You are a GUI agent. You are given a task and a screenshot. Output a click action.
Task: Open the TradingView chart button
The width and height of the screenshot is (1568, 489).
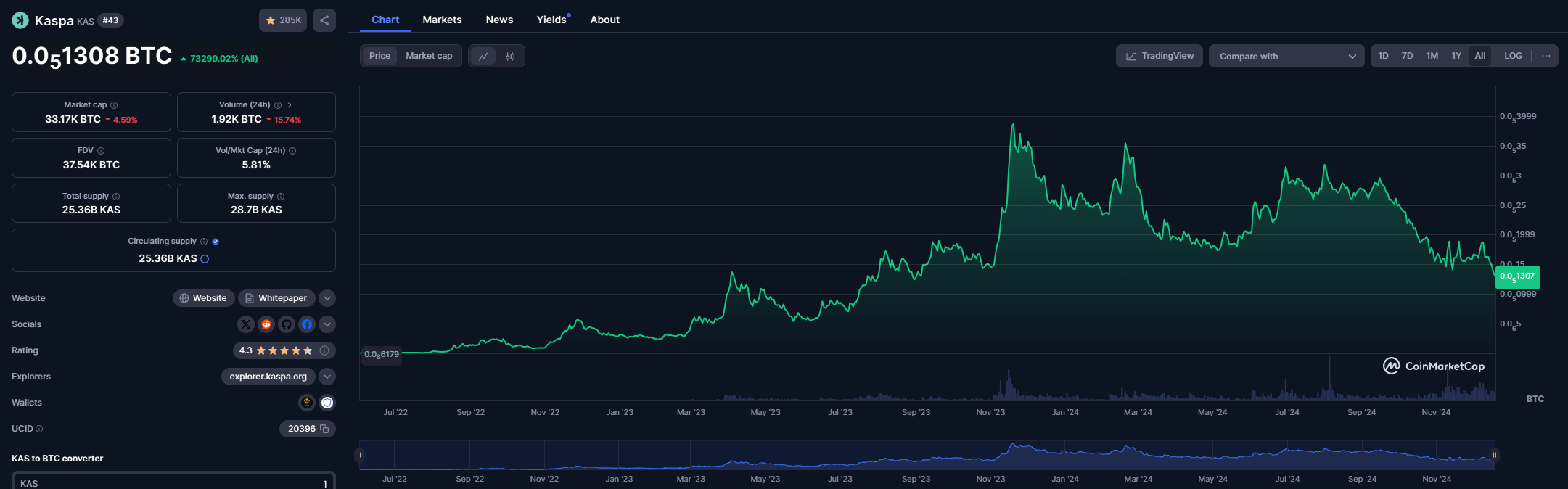(x=1159, y=56)
